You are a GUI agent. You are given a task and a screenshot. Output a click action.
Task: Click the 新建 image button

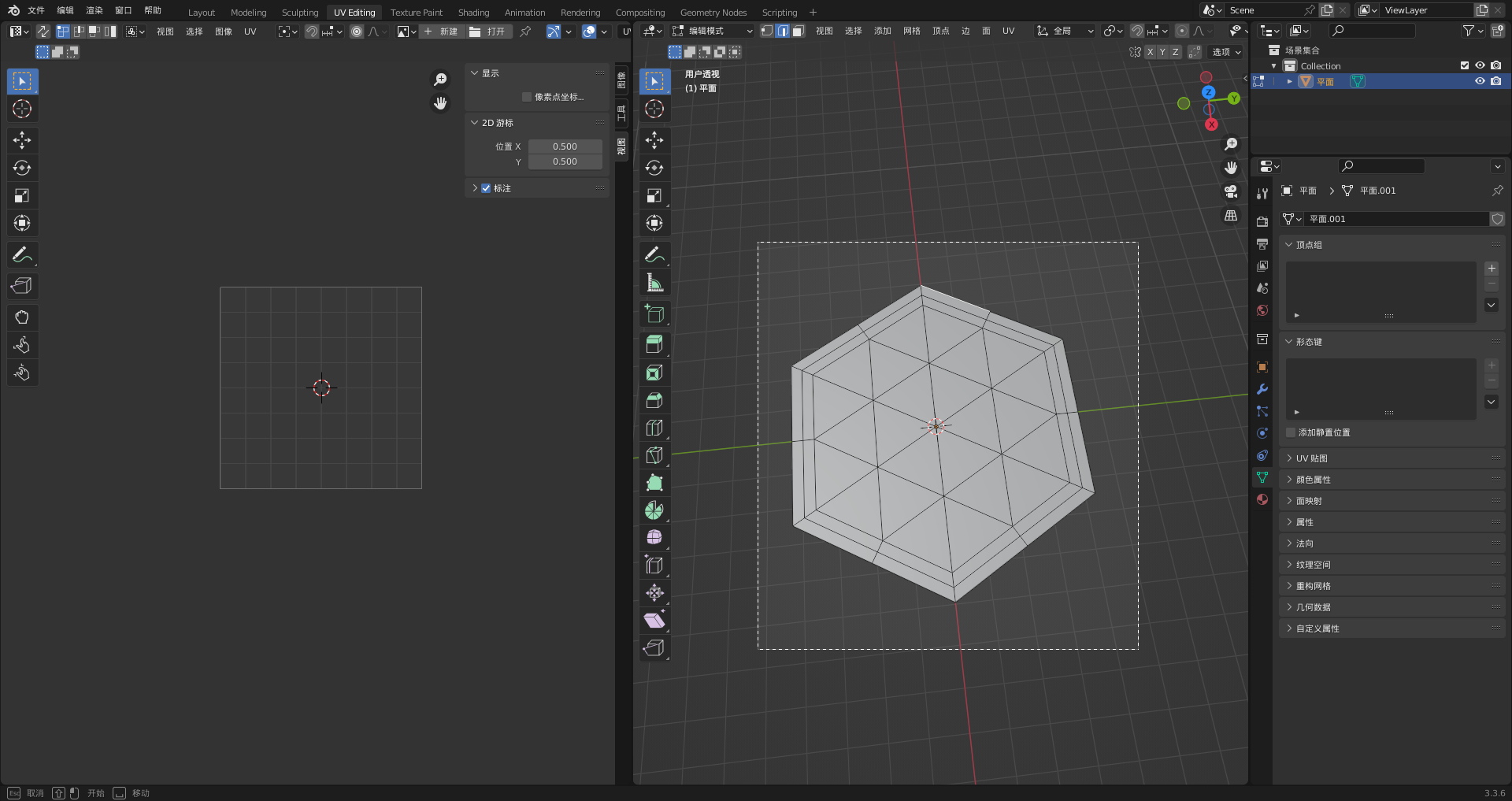click(441, 32)
